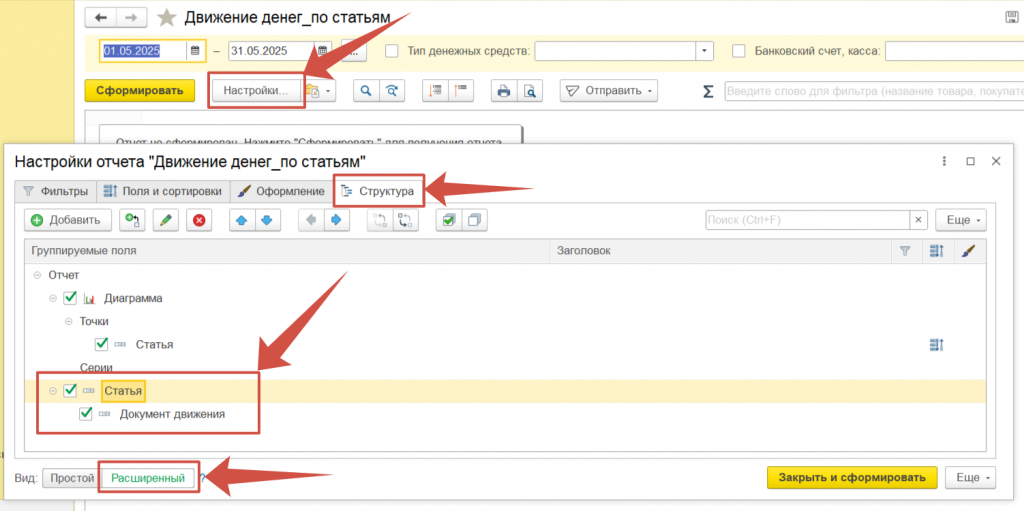
Task: Click the green pencil edit icon
Action: coord(166,220)
